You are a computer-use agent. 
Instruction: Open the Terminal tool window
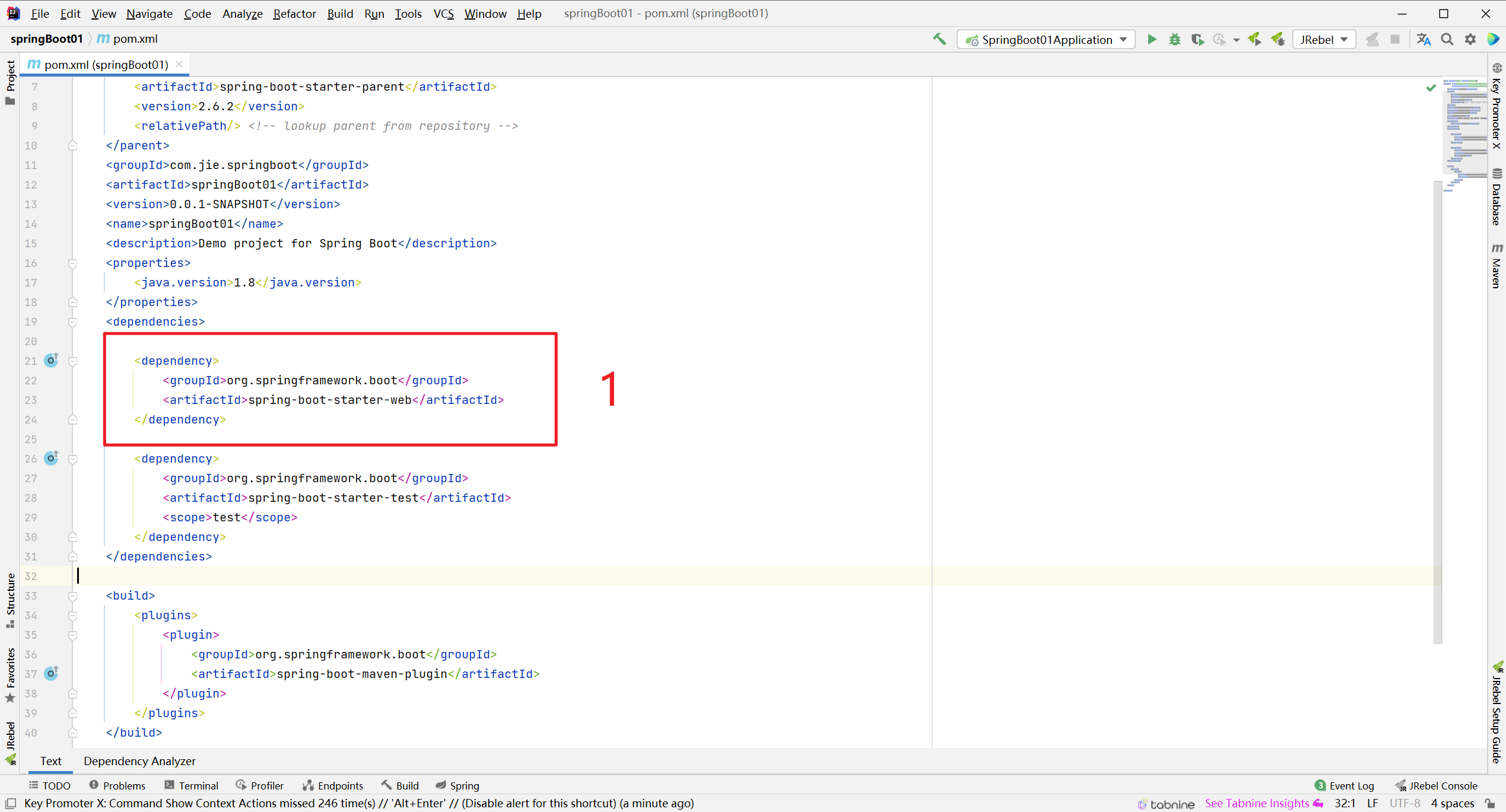(x=191, y=785)
